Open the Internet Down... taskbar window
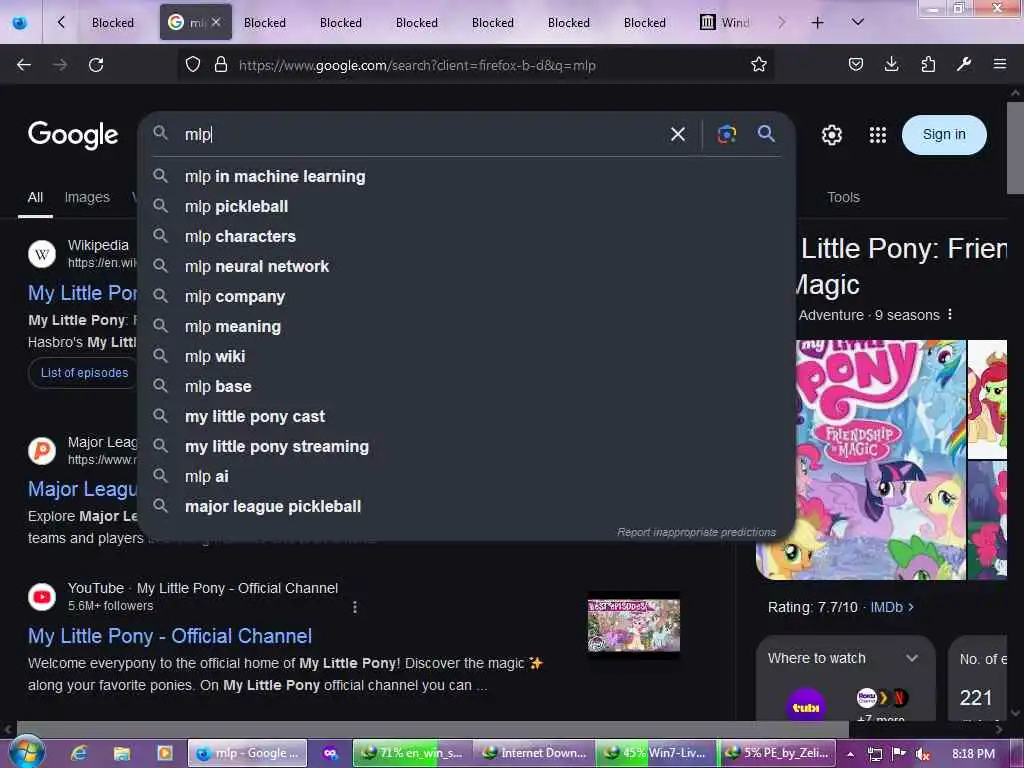 [x=534, y=753]
